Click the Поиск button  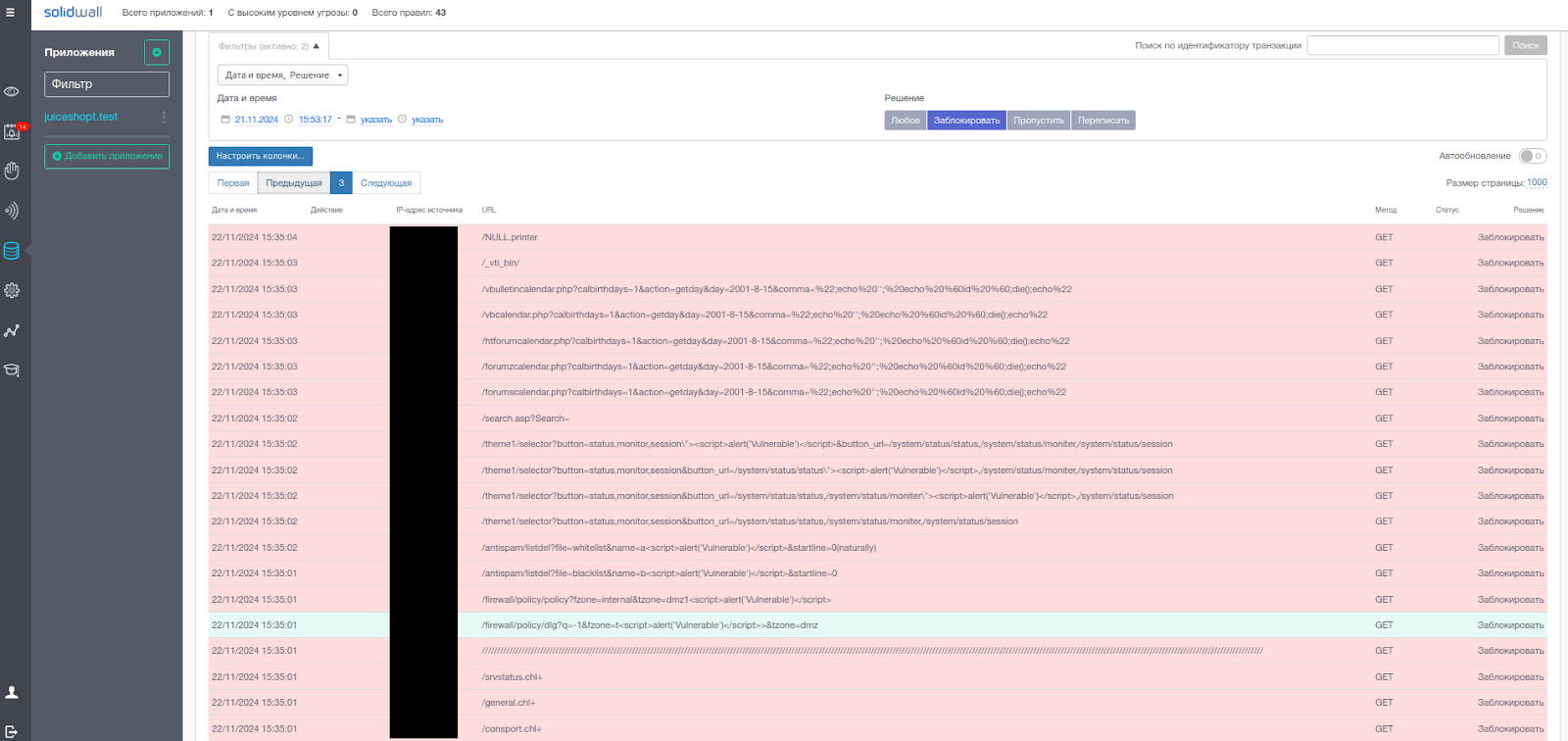tap(1526, 45)
